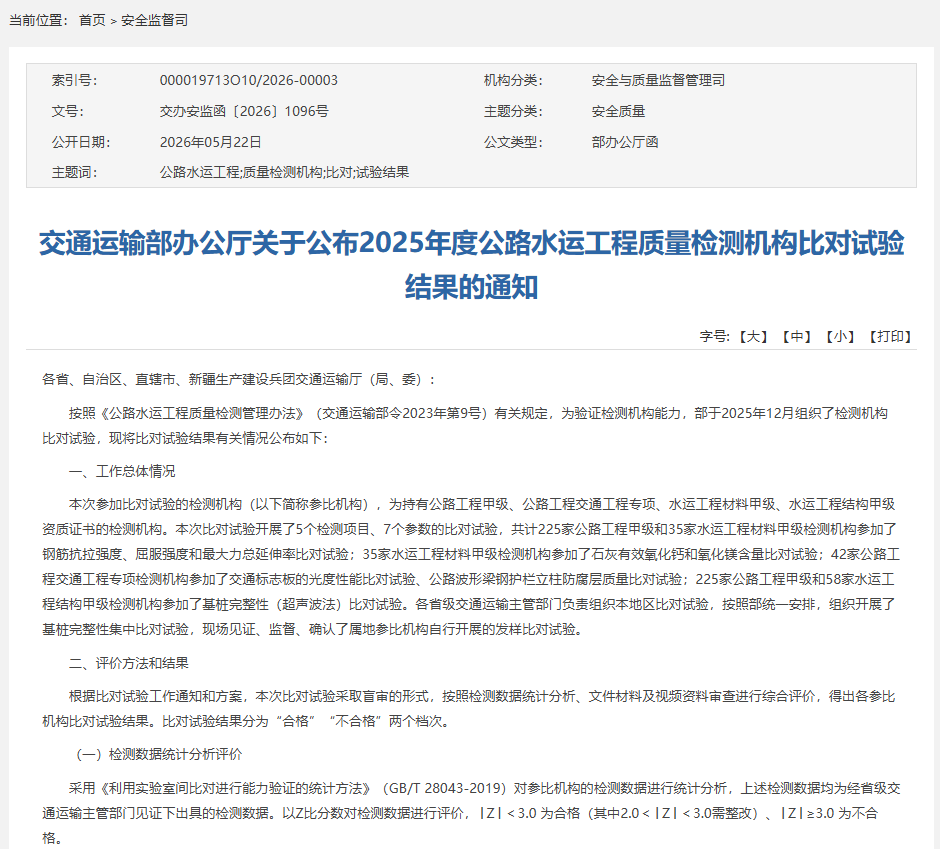Click the paragraph citing GB/T 28043-2019
This screenshot has height=849, width=940.
(x=471, y=813)
